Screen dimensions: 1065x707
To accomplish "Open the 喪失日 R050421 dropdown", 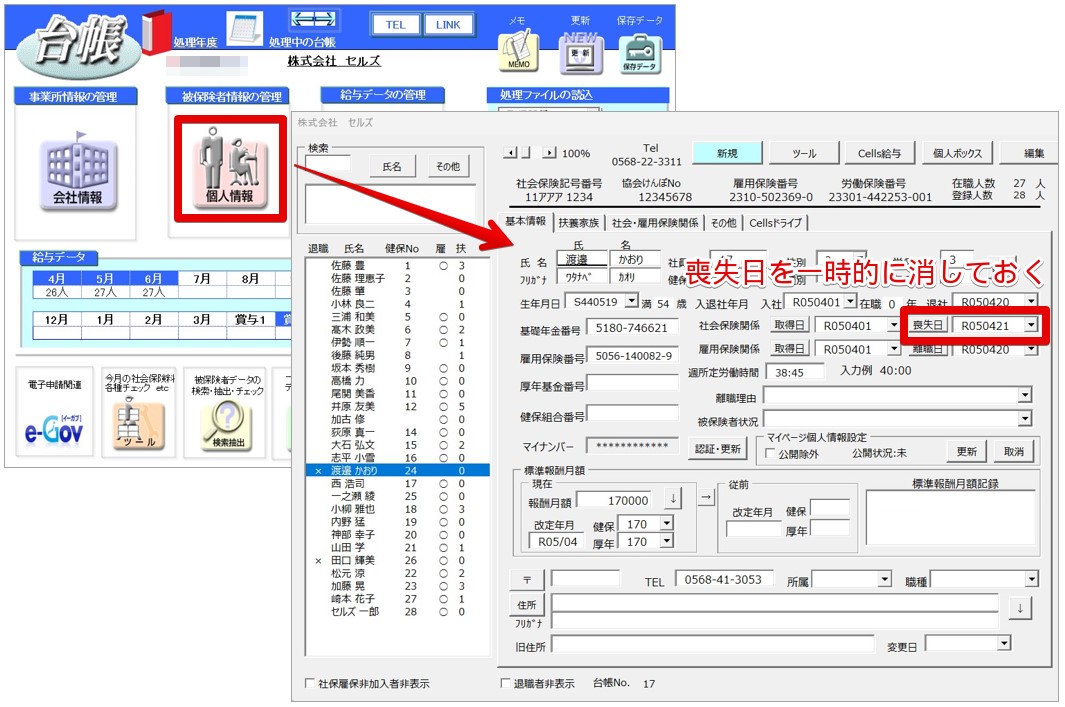I will point(1031,325).
